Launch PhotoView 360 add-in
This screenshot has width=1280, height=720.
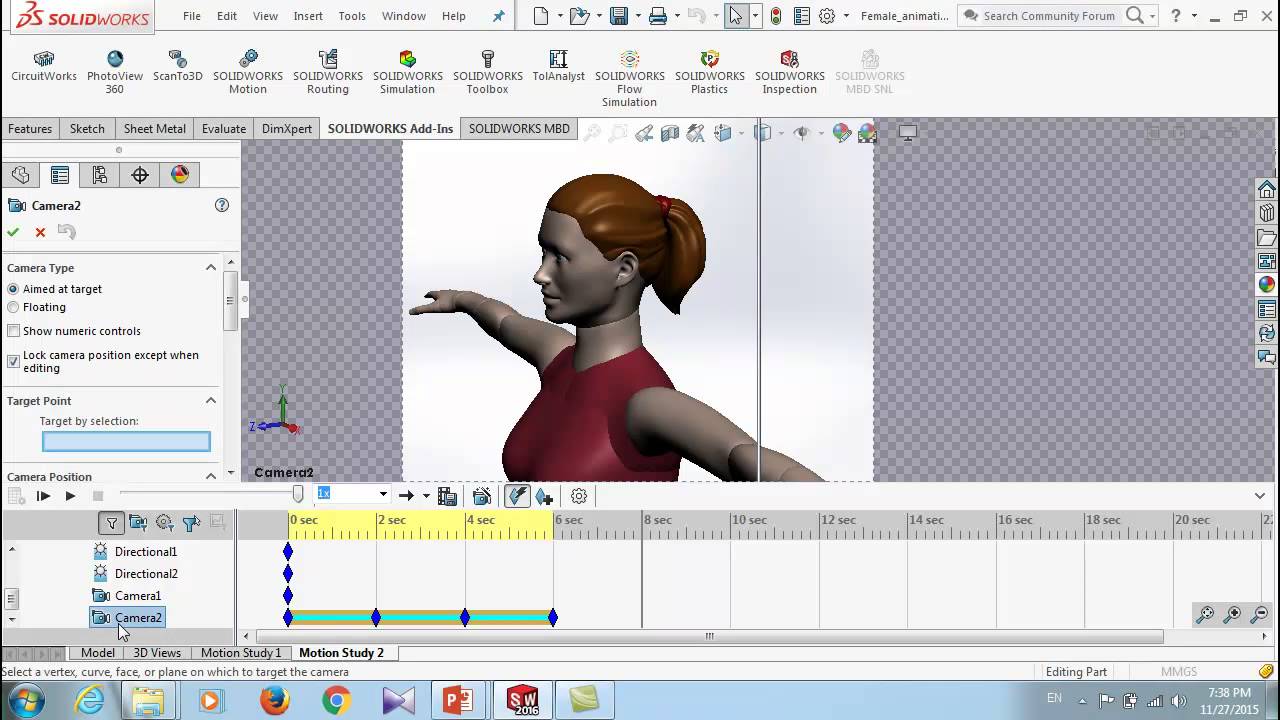pos(115,73)
